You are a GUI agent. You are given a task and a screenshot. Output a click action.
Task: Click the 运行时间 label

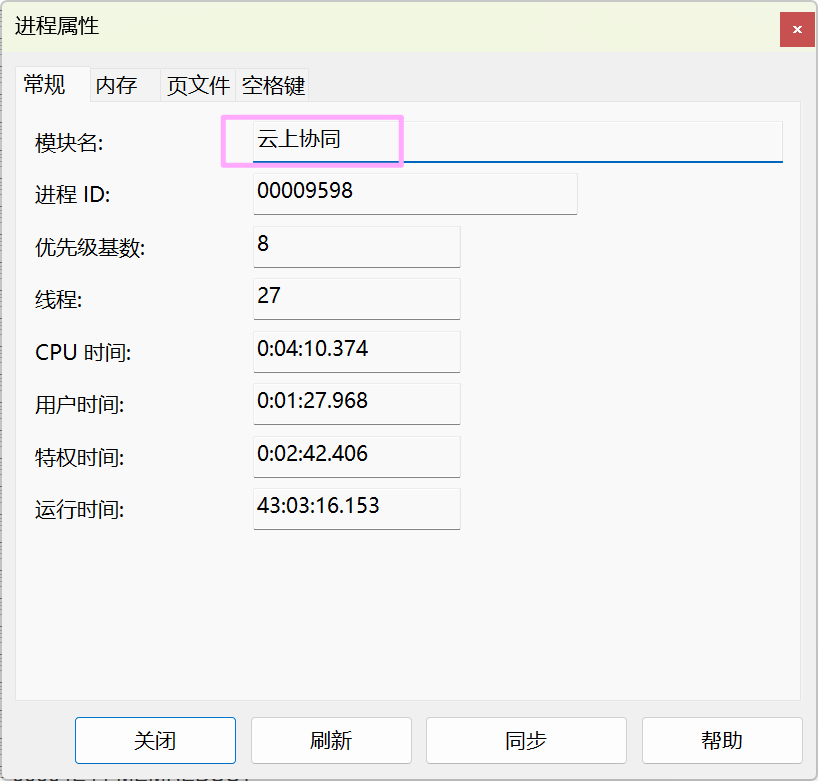(79, 510)
